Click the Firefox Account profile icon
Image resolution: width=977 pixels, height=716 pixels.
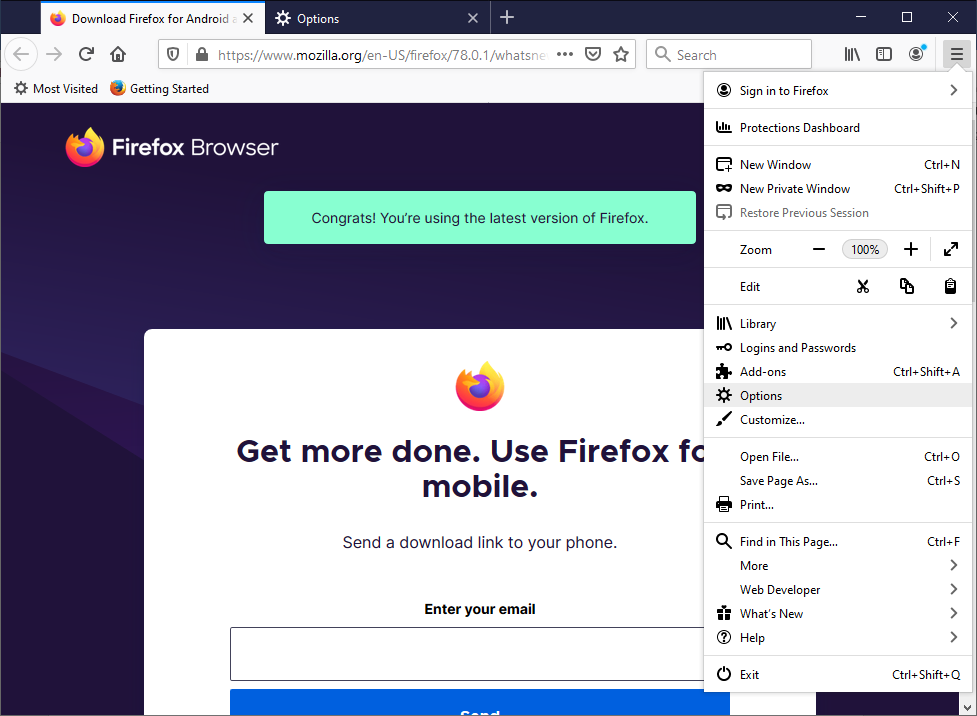pos(916,54)
